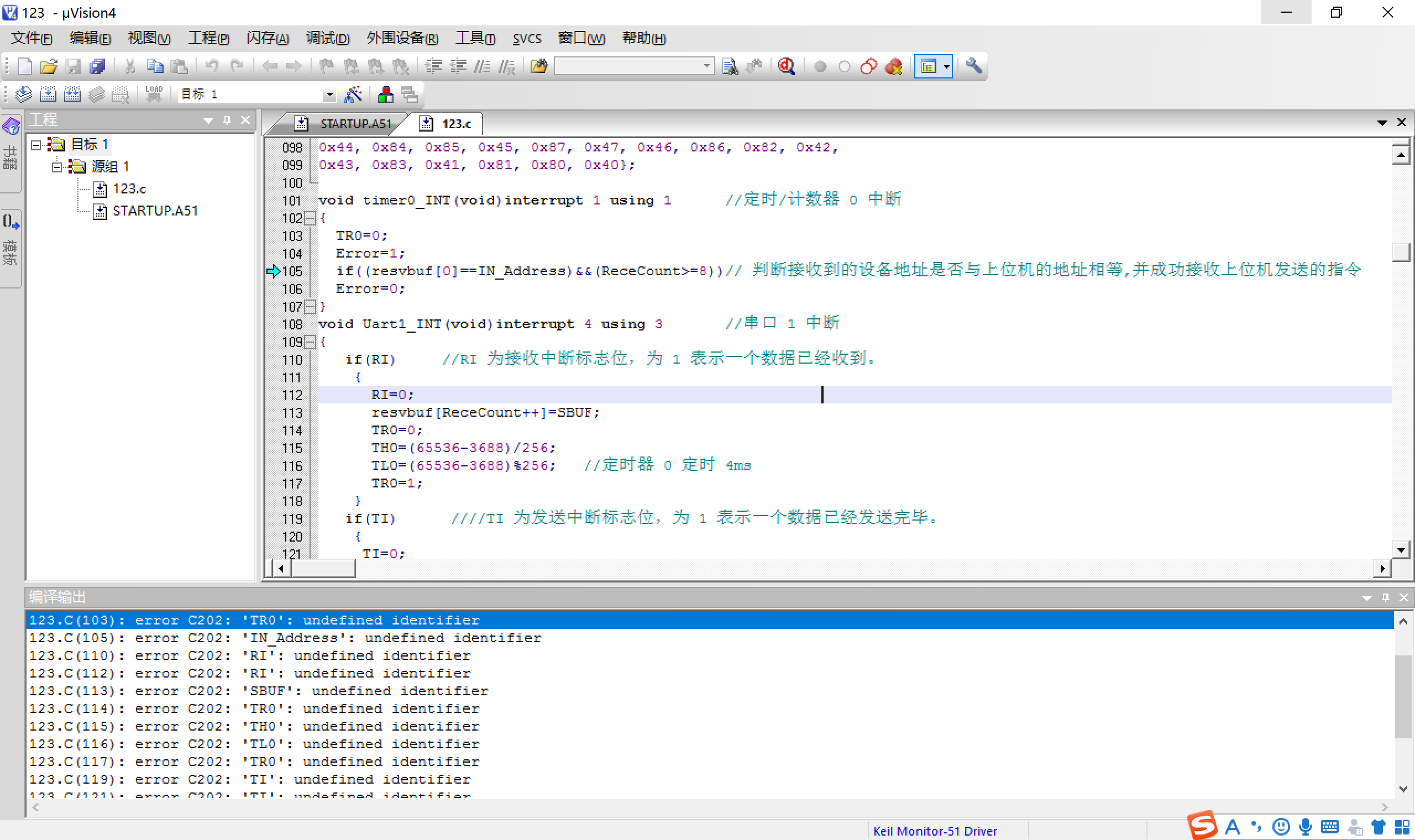Open Manage Components colored blocks icon
This screenshot has height=840, width=1415.
[385, 94]
